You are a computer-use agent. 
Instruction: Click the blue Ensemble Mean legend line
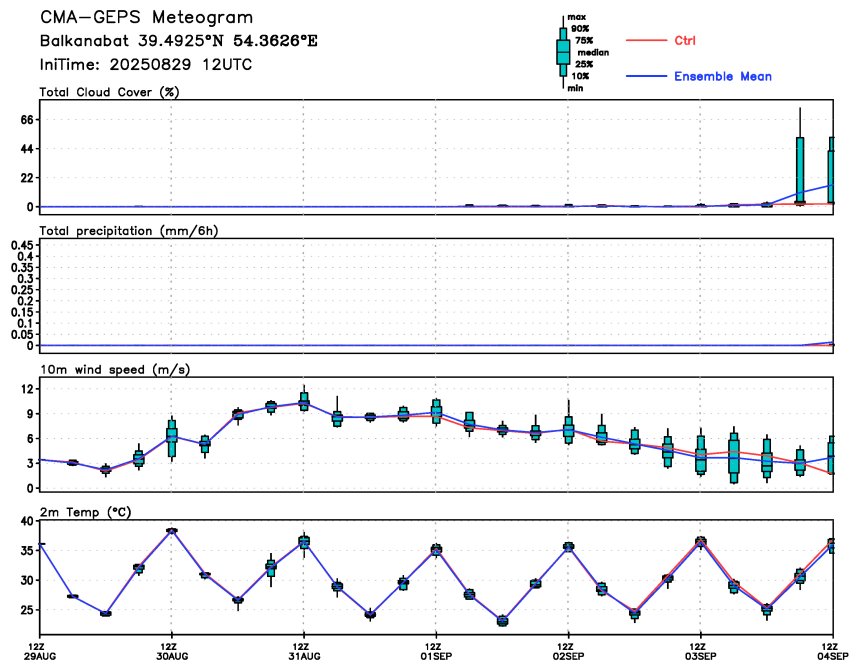click(647, 76)
